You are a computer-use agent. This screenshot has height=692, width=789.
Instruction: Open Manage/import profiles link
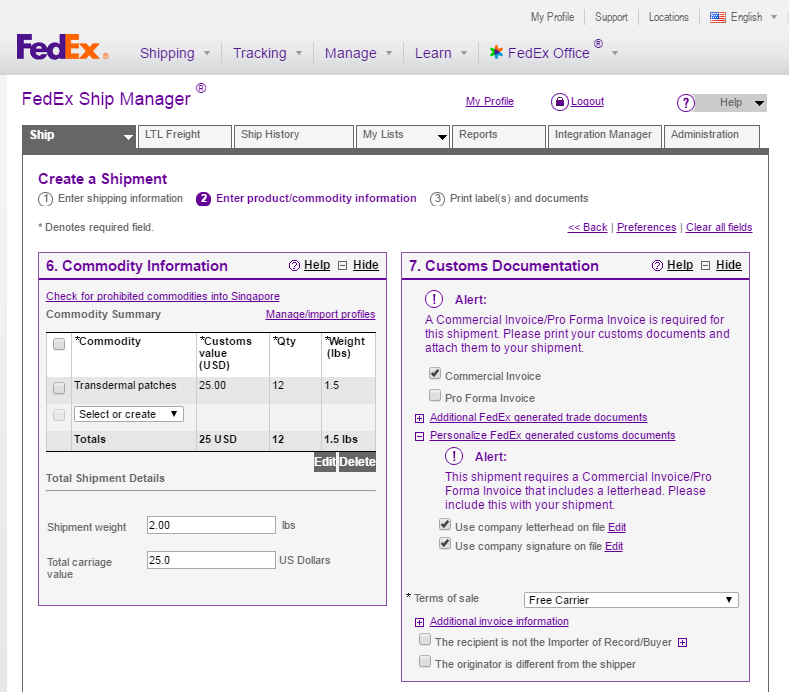321,315
